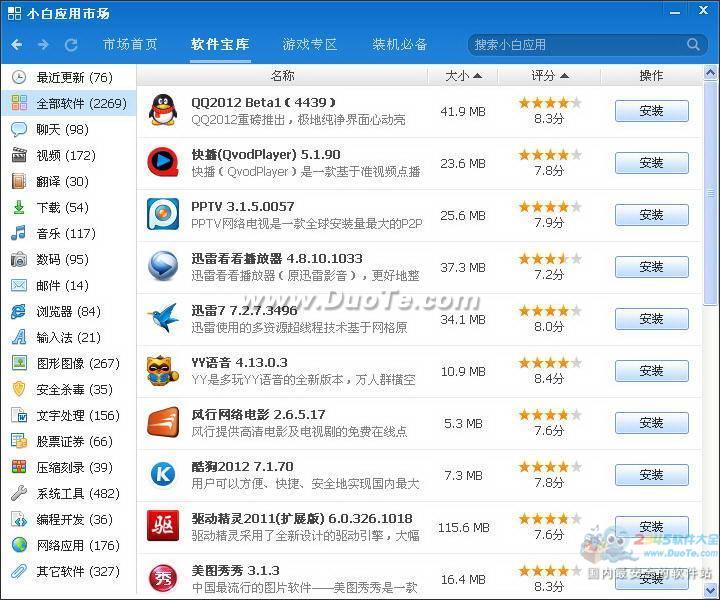Switch to the 软件宝库 tab
The image size is (720, 600).
click(x=220, y=45)
